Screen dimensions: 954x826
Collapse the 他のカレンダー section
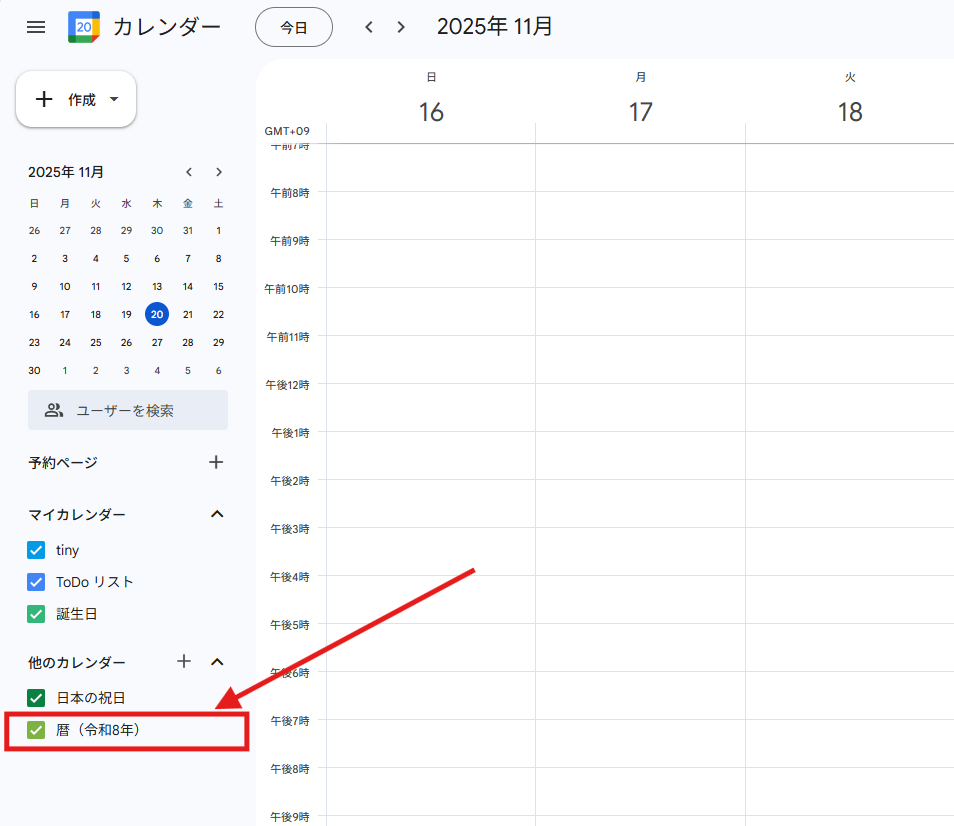click(216, 661)
